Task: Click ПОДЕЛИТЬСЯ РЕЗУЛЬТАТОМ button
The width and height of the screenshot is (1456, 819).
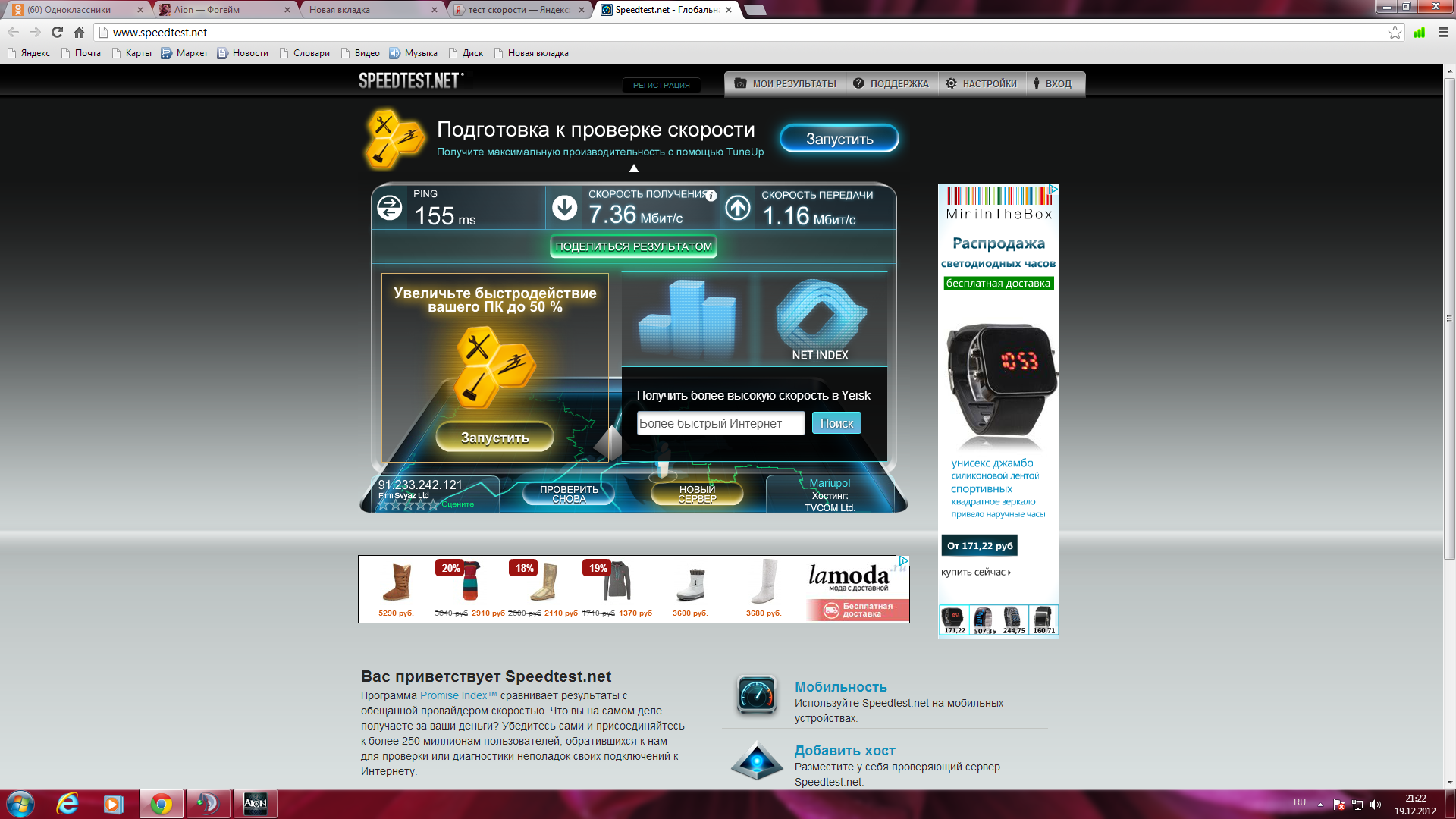Action: pos(633,246)
